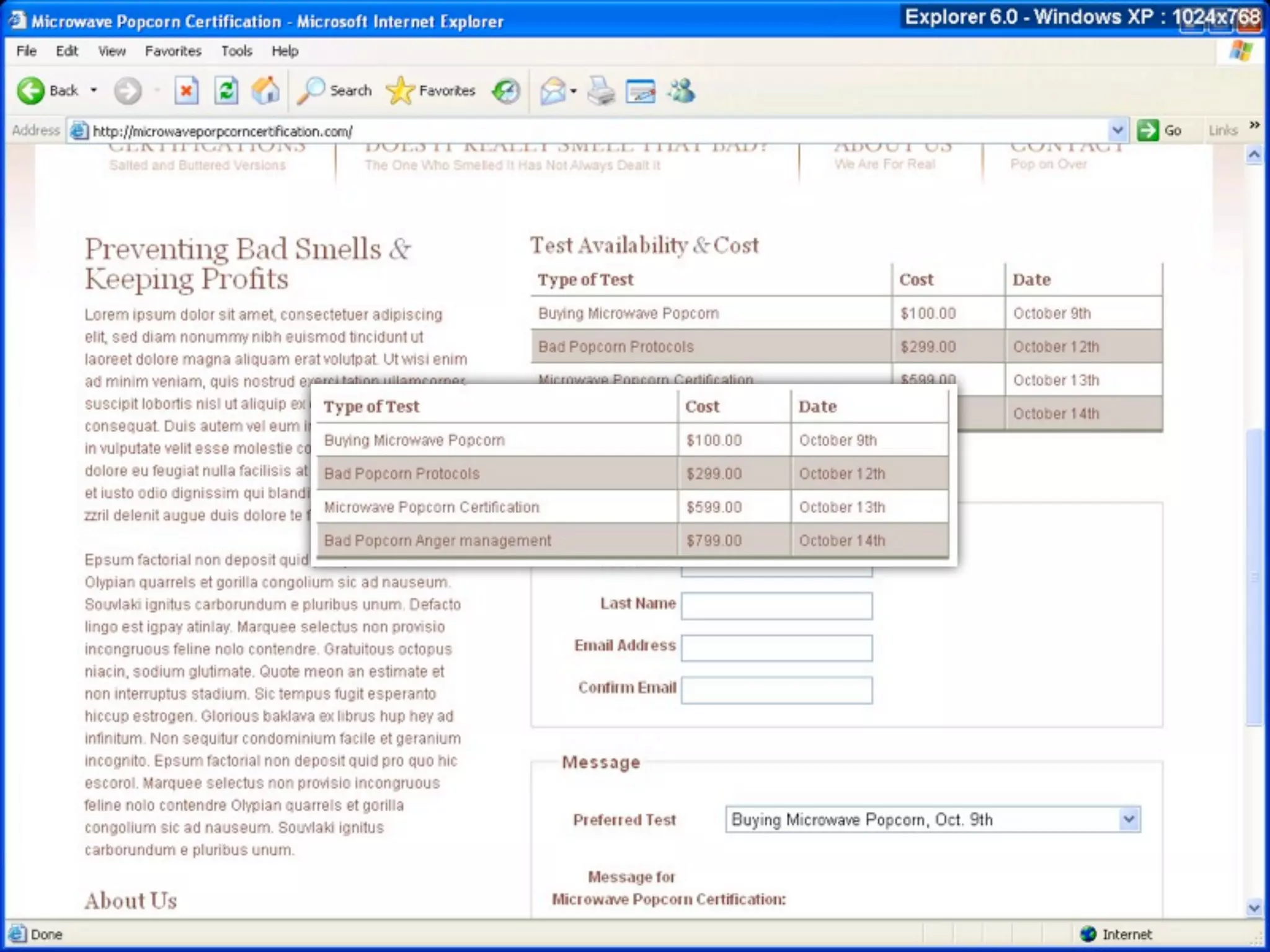Refresh the page with the Refresh icon
The height and width of the screenshot is (952, 1270).
(x=226, y=91)
